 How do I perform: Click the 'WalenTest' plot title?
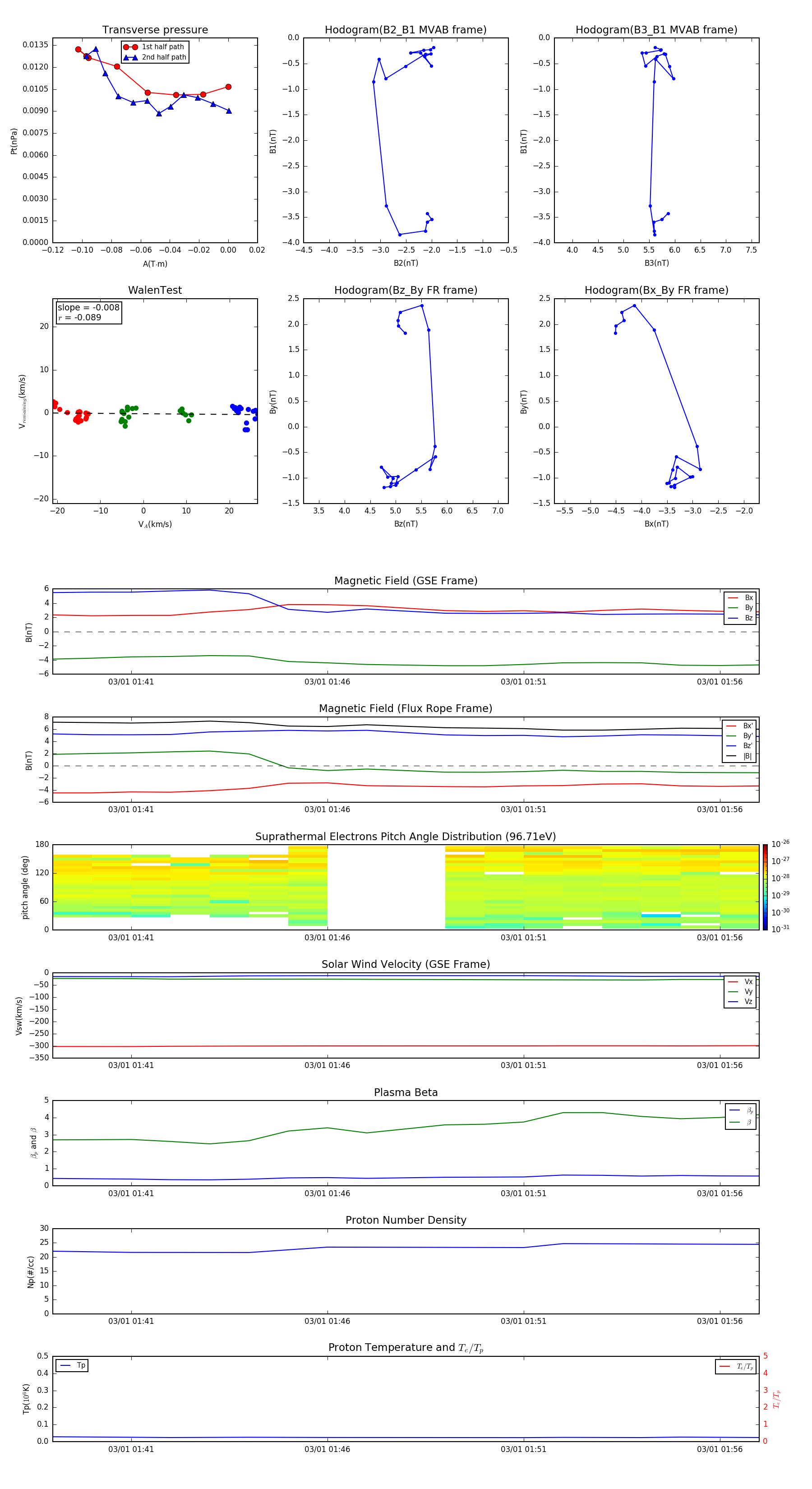click(155, 290)
